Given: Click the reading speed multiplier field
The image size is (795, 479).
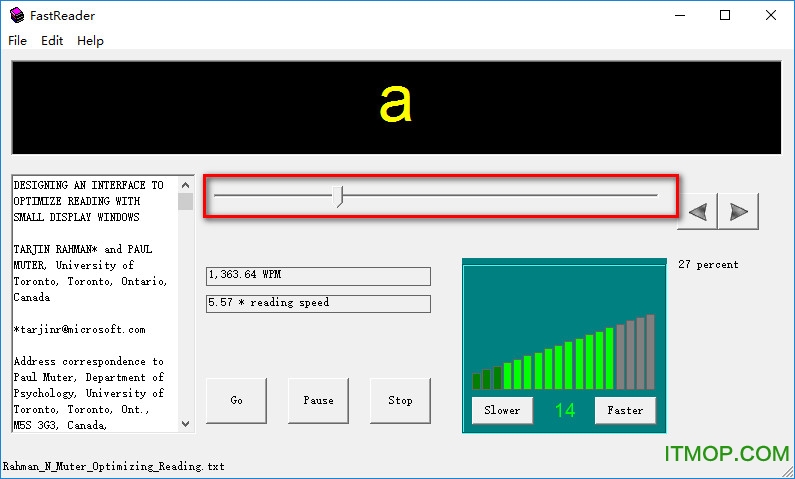Looking at the screenshot, I should tap(318, 303).
